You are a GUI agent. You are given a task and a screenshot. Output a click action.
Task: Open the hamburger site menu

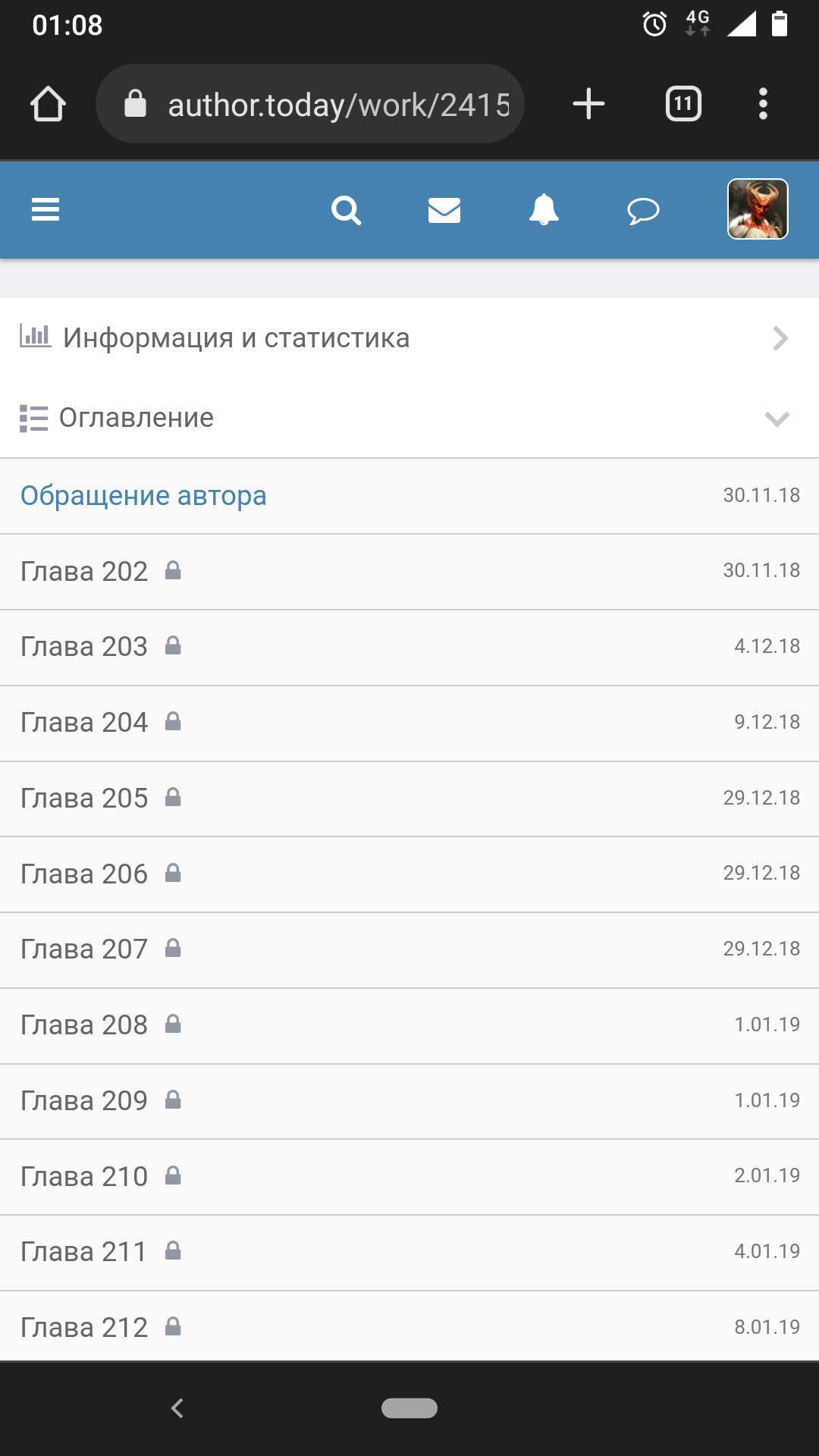[x=45, y=209]
